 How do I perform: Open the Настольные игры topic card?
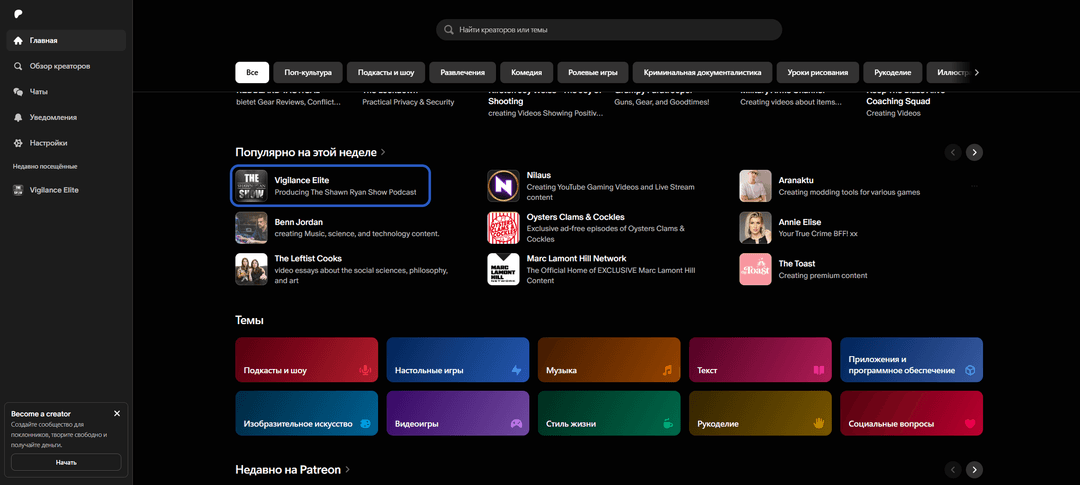click(457, 360)
